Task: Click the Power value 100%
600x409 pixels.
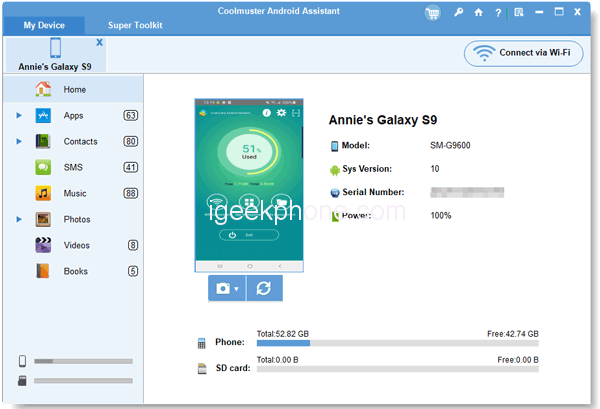Action: pyautogui.click(x=441, y=215)
